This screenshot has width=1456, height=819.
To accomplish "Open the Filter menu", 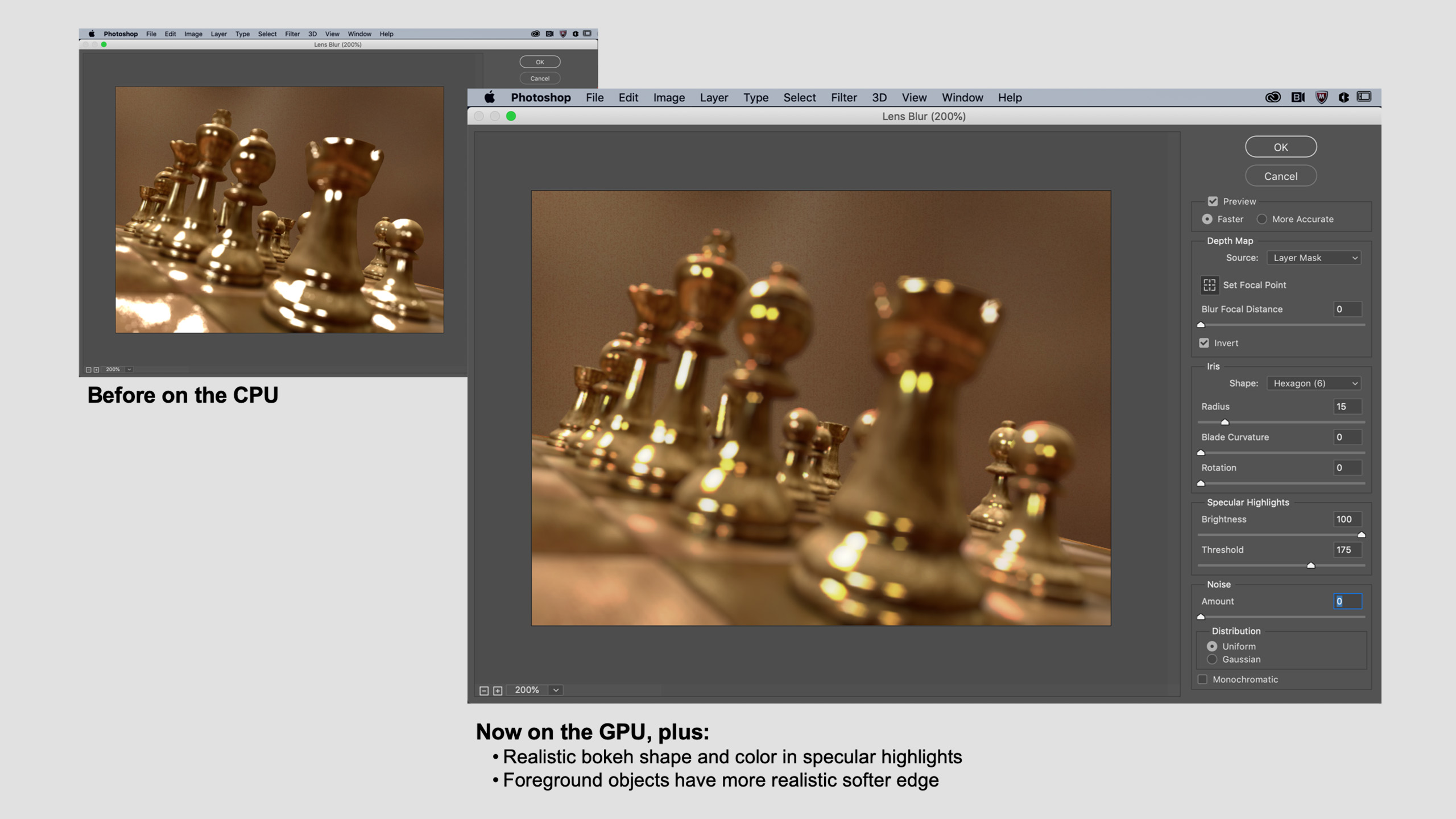I will click(843, 97).
